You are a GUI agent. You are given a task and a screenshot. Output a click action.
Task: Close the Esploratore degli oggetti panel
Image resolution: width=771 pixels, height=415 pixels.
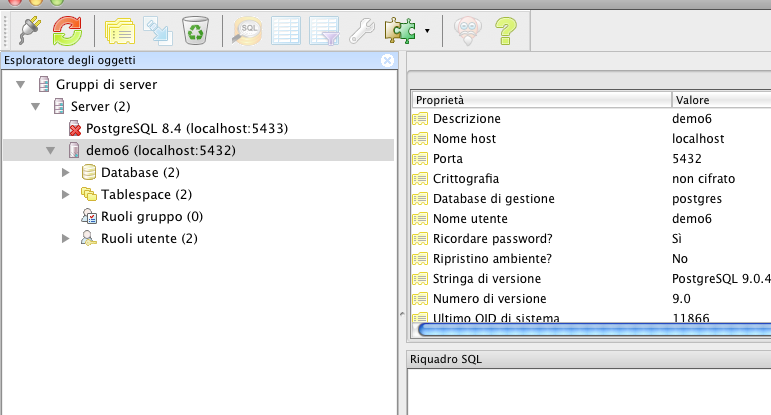[387, 60]
